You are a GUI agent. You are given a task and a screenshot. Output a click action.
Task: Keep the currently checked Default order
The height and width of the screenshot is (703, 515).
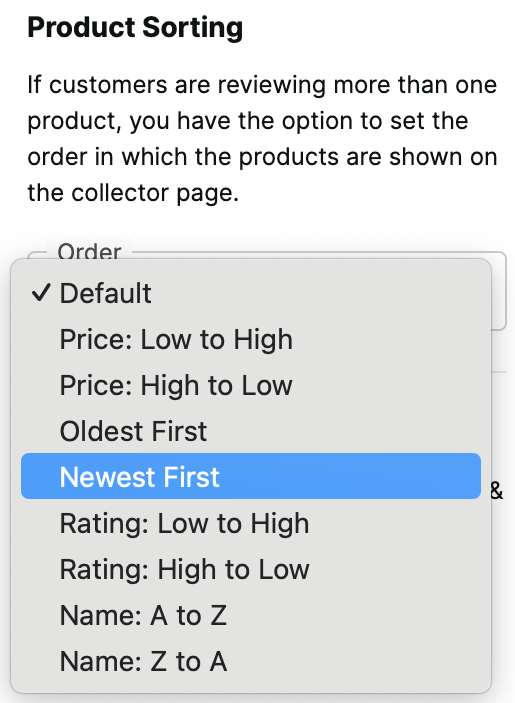coord(251,293)
